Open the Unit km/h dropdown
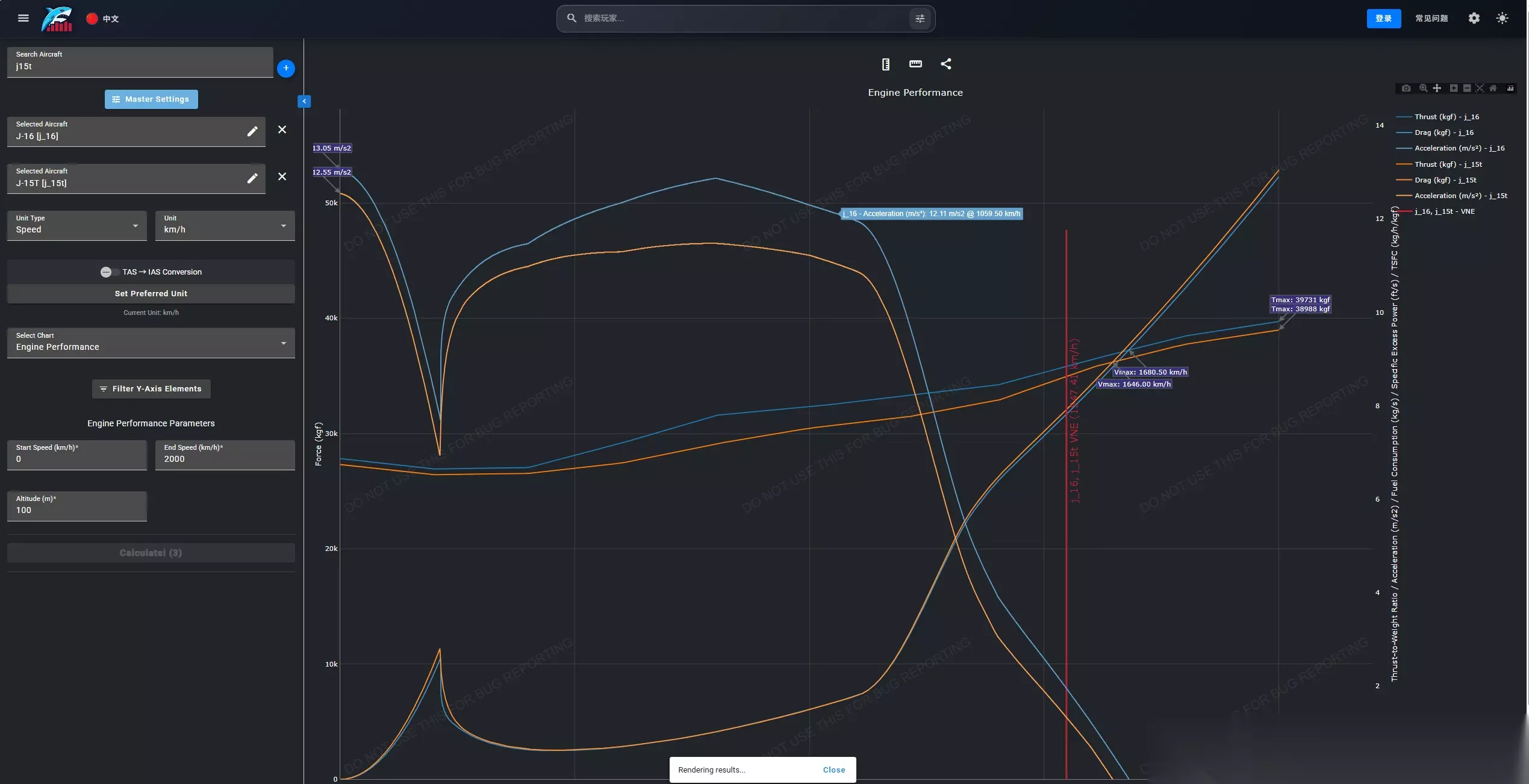 pyautogui.click(x=225, y=225)
